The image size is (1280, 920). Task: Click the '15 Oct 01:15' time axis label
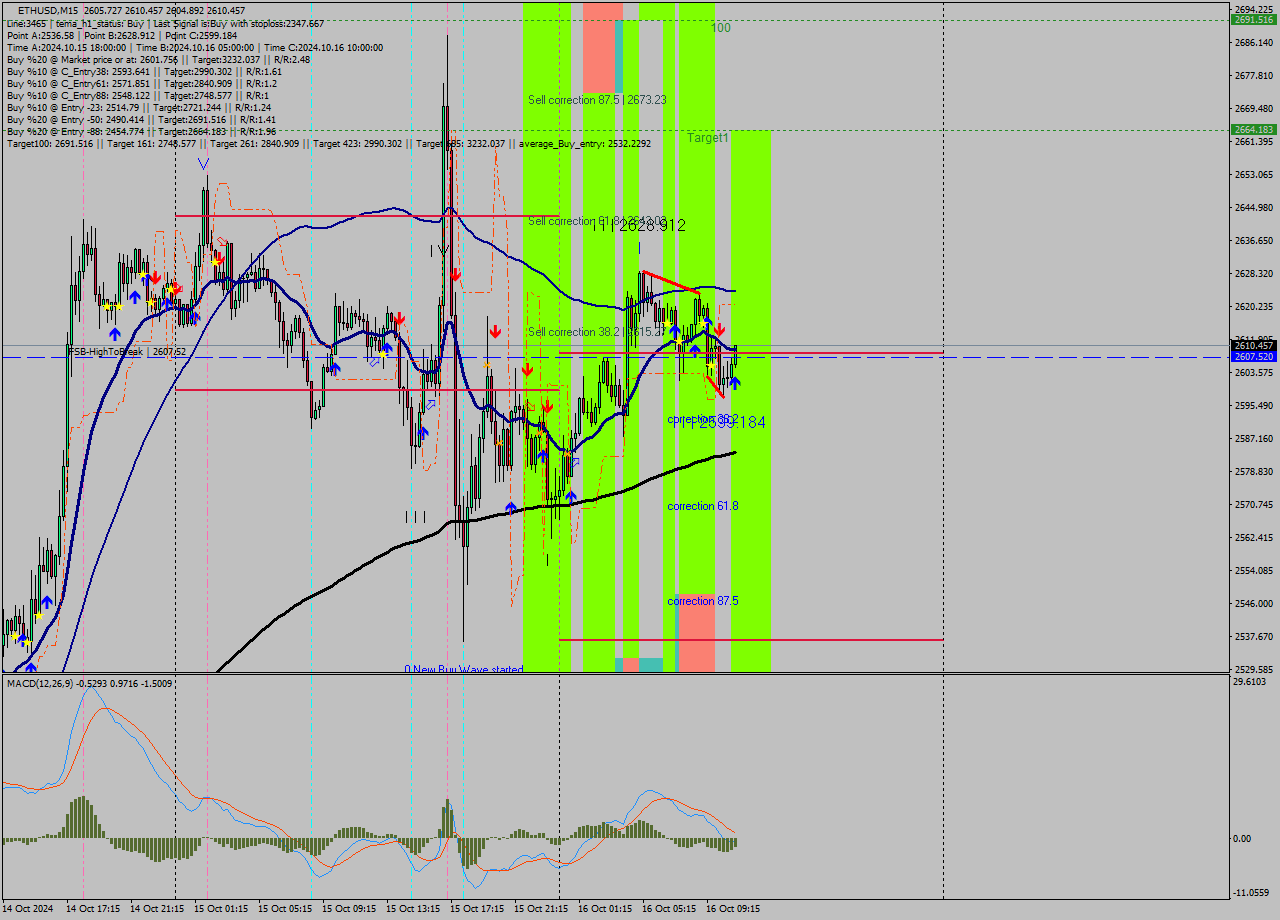[x=220, y=909]
